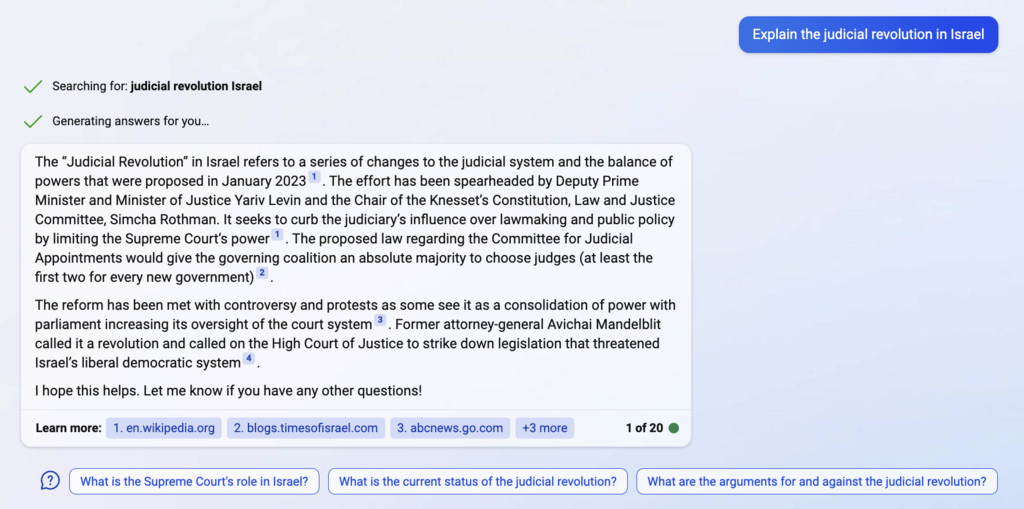Open the en.wikipedia.org source link

point(163,428)
